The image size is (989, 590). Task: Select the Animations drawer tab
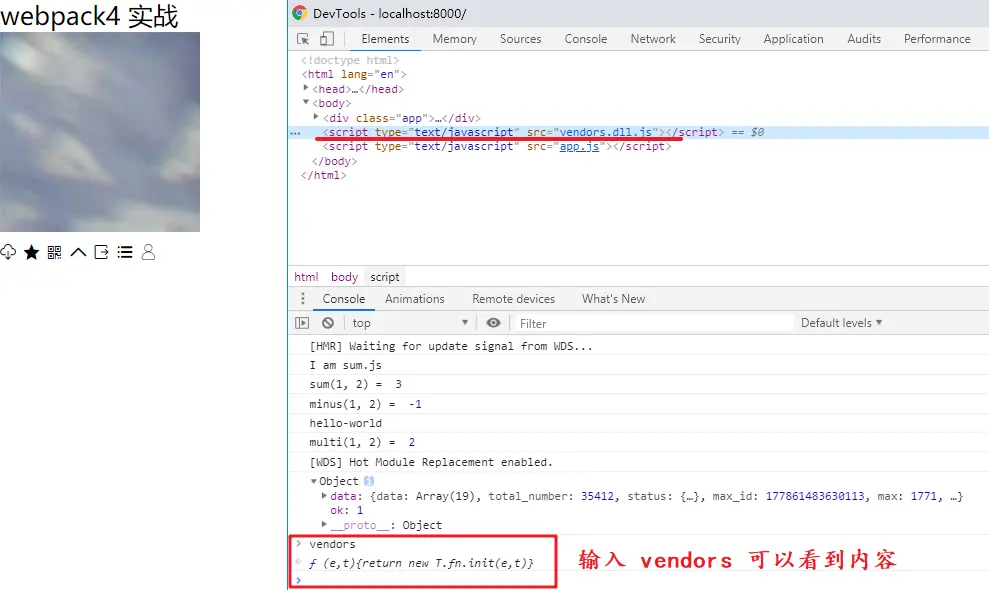[414, 299]
